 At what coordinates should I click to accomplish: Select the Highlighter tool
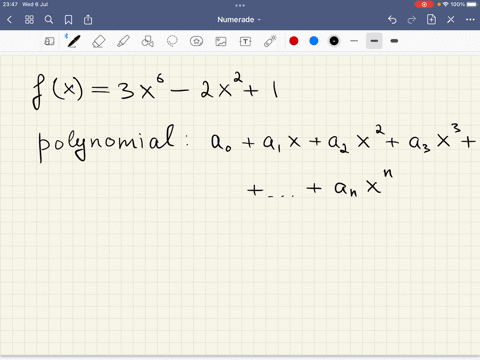pyautogui.click(x=123, y=41)
